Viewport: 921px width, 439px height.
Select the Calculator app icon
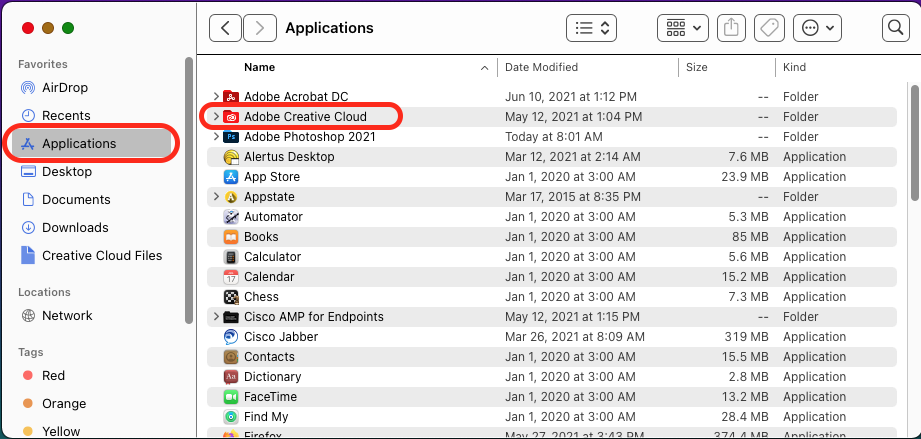[231, 257]
